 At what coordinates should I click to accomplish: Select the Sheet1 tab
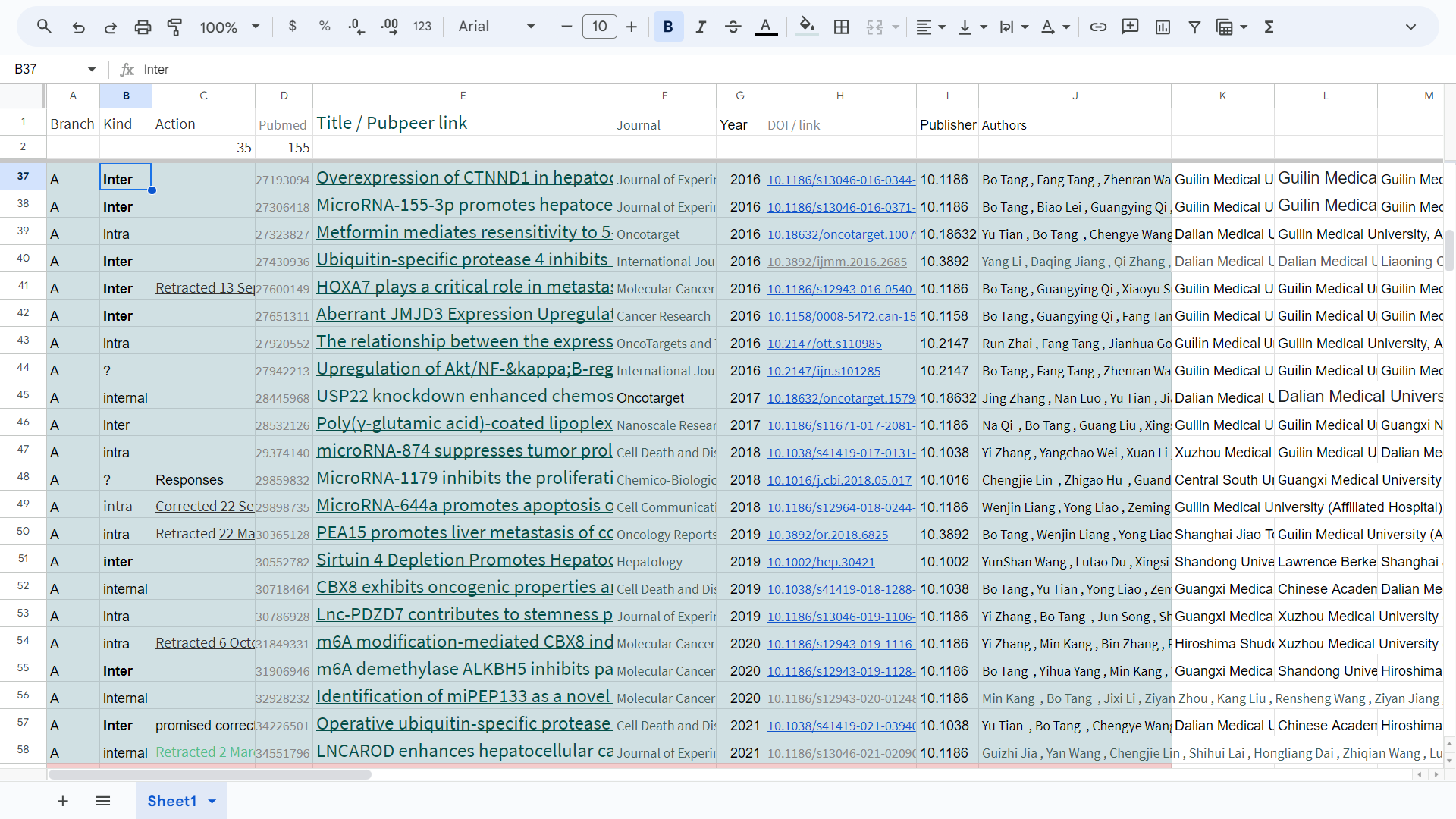click(172, 801)
